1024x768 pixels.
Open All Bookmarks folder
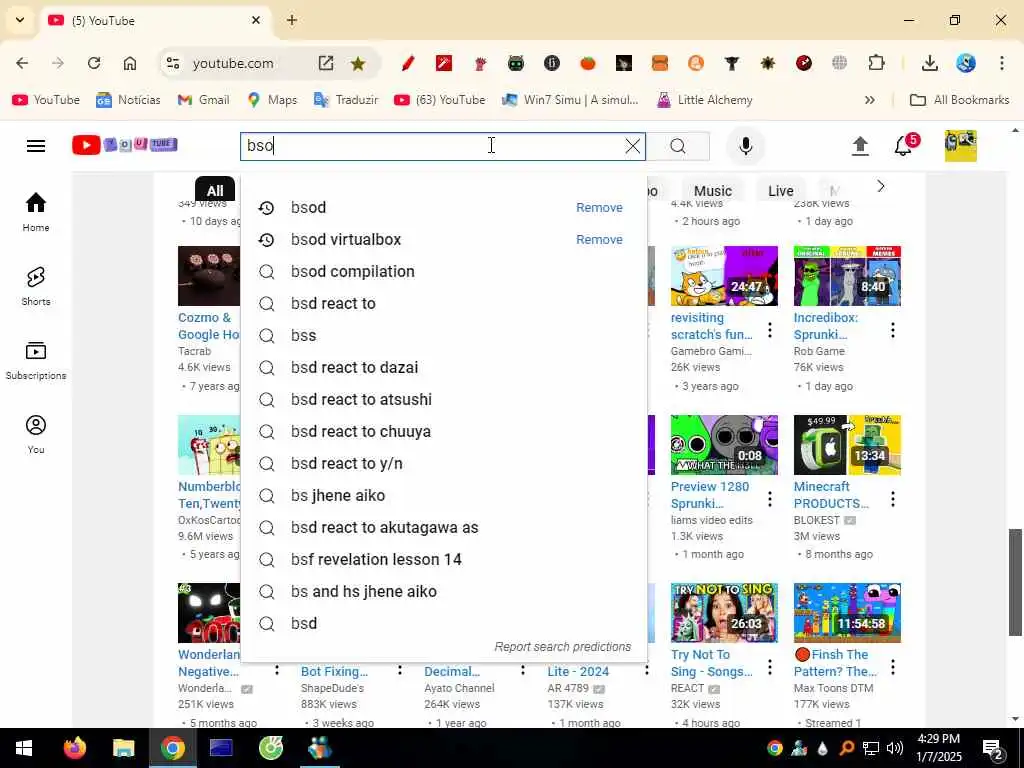tap(959, 100)
